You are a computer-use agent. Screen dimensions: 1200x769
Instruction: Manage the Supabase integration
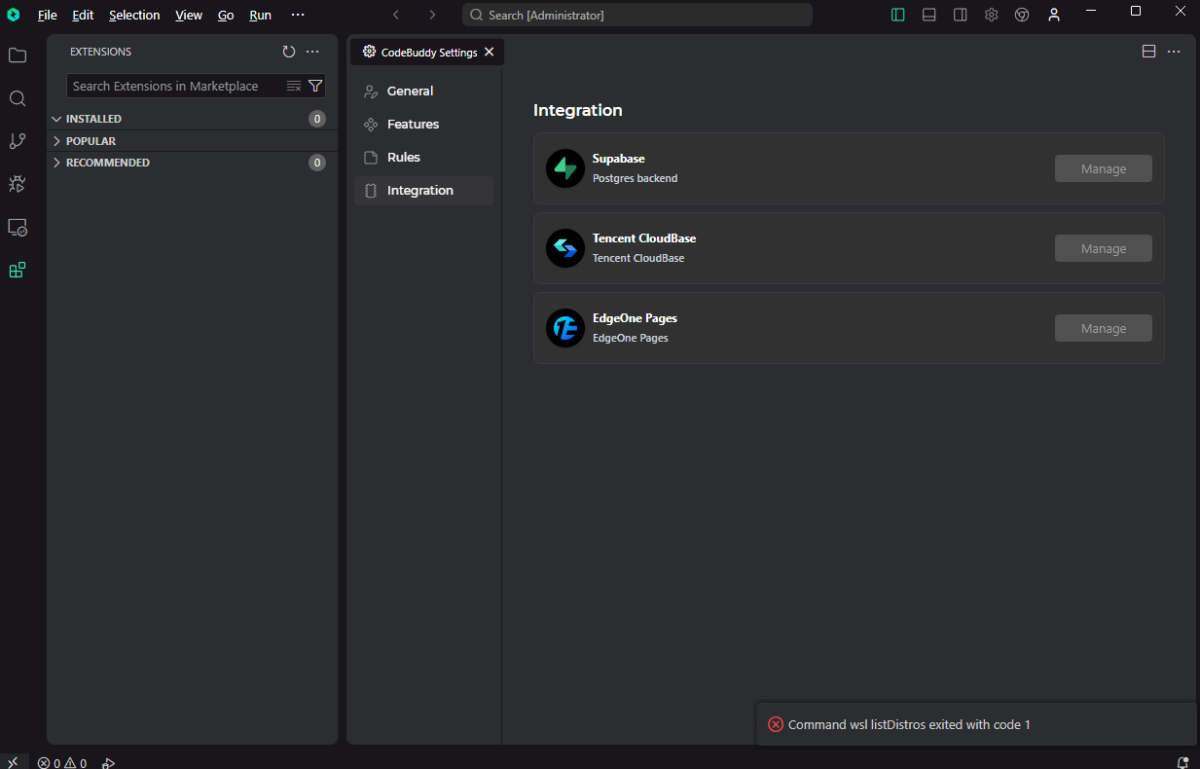pos(1103,169)
